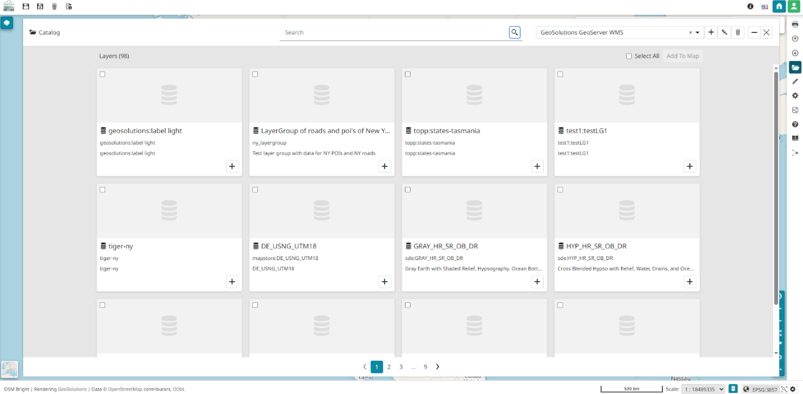Image resolution: width=803 pixels, height=394 pixels.
Task: Select current catalog page 1
Action: [377, 367]
